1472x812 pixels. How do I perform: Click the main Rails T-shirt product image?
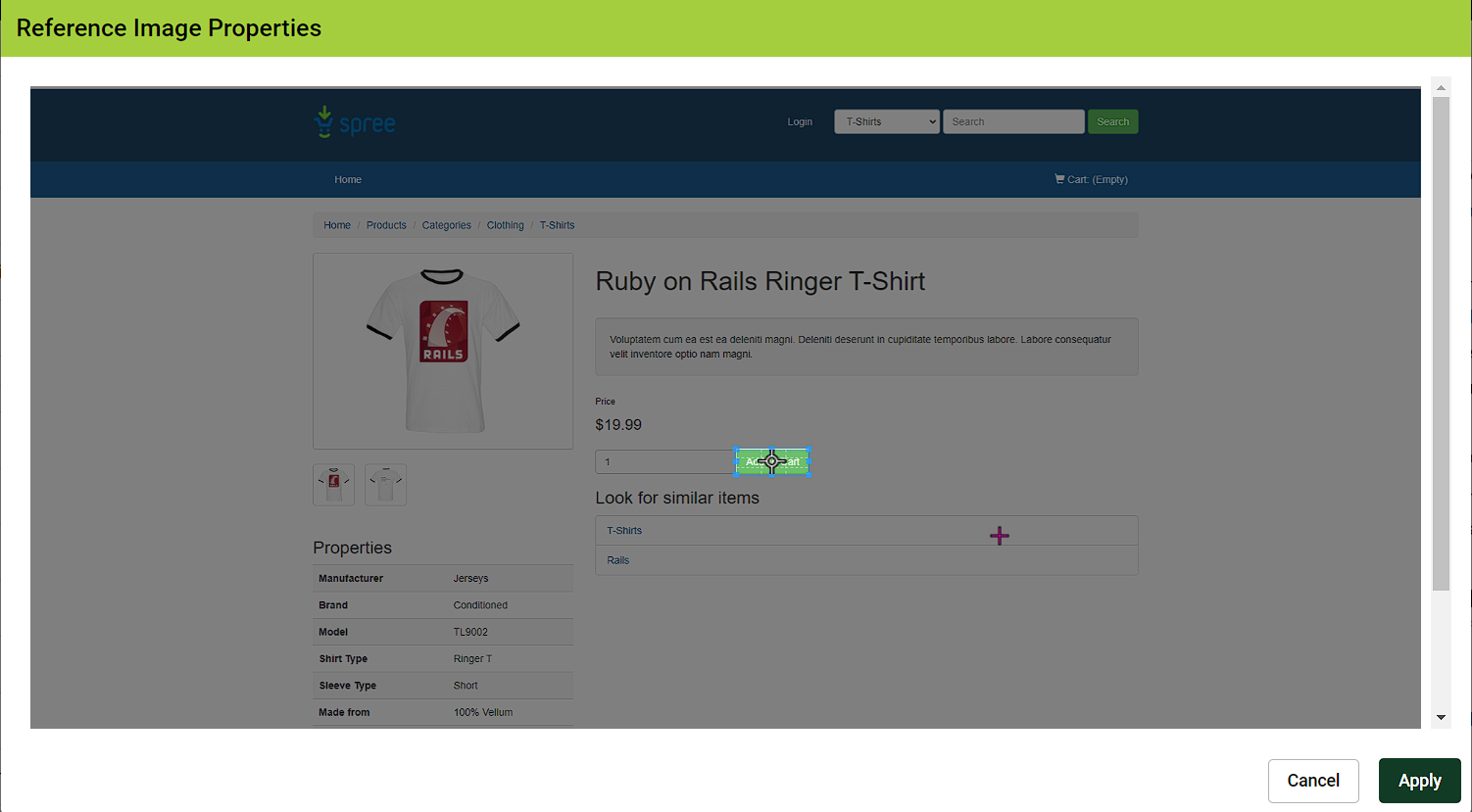pos(443,352)
